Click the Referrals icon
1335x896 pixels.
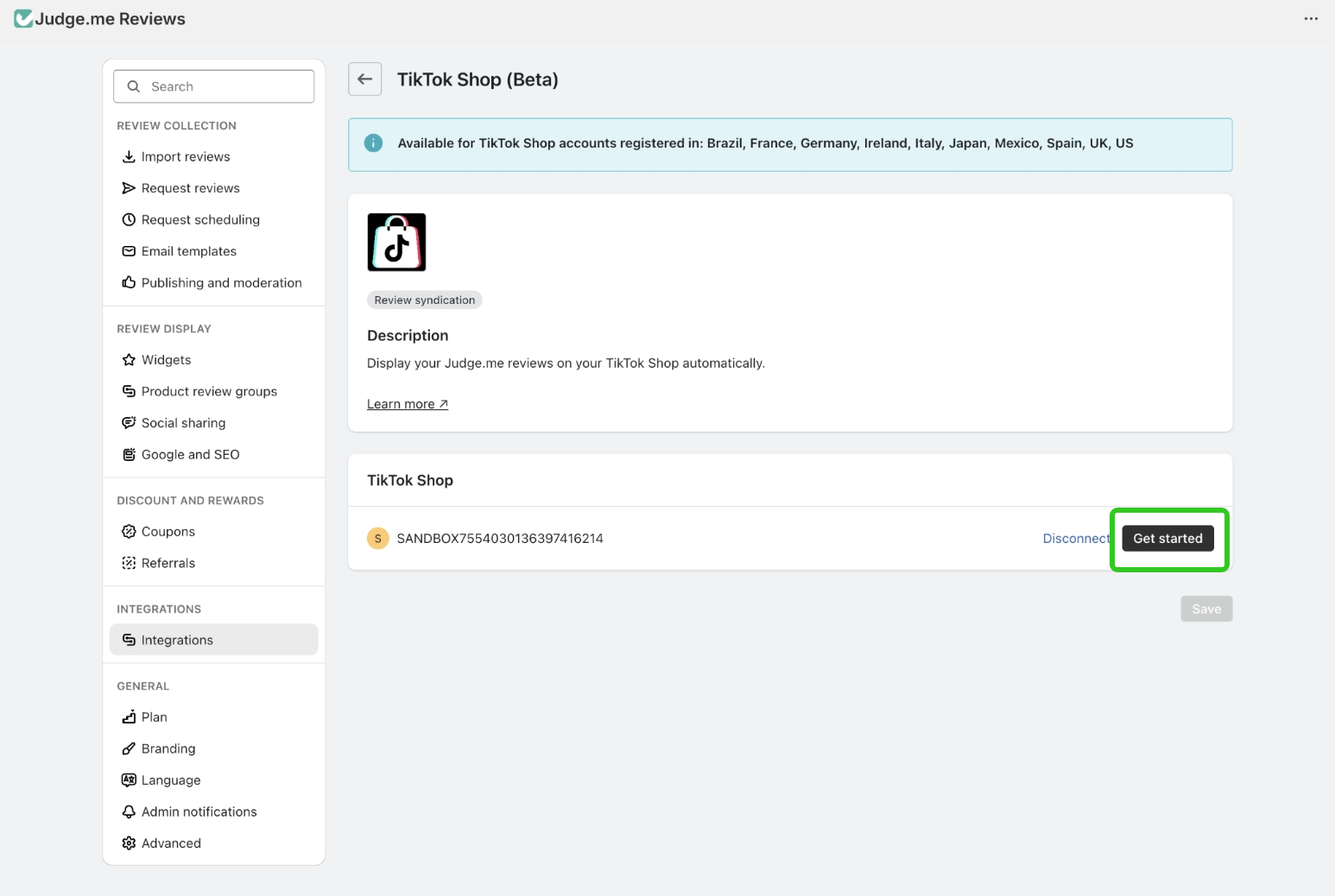pos(129,563)
